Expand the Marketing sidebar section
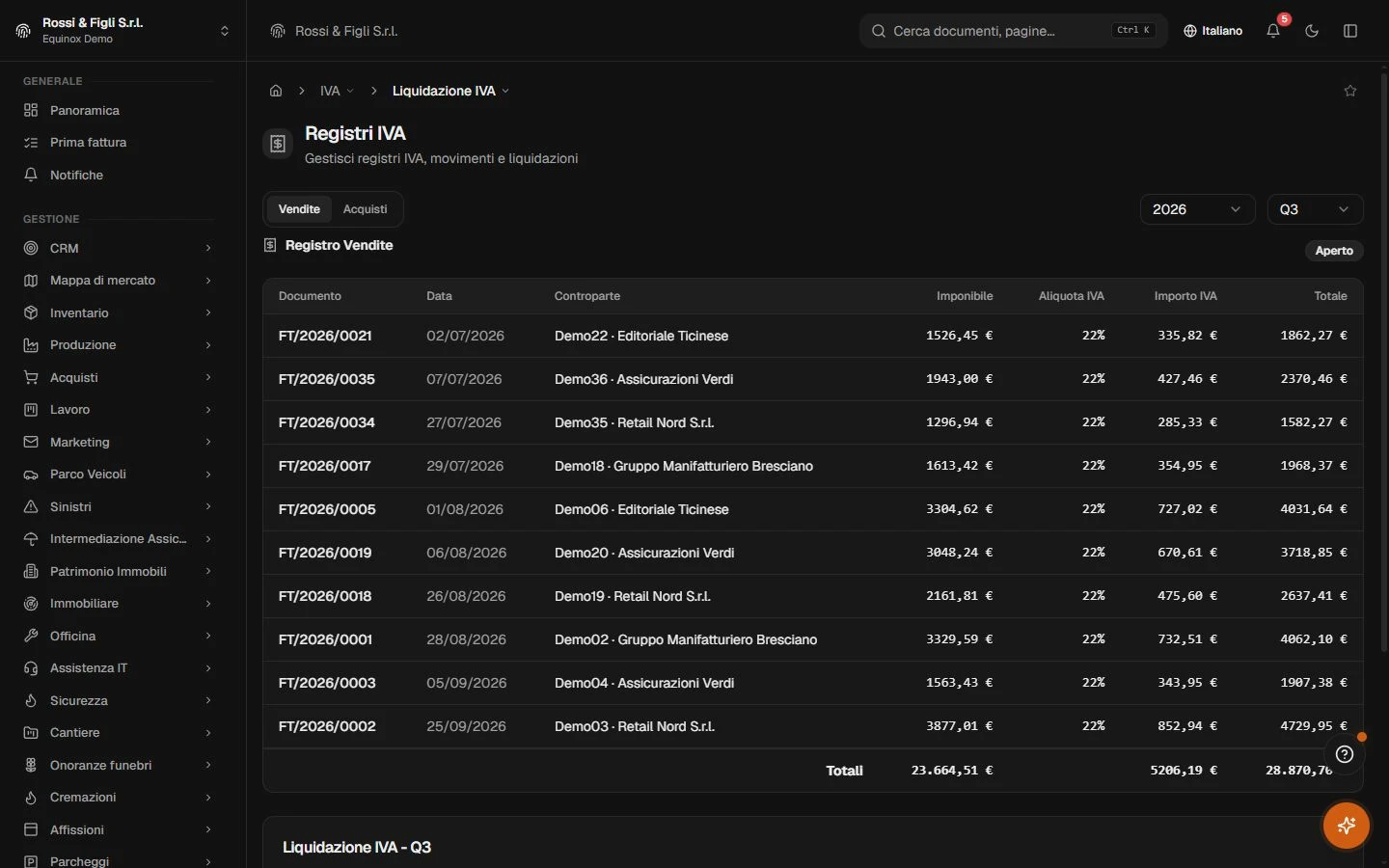This screenshot has height=868, width=1389. point(118,443)
